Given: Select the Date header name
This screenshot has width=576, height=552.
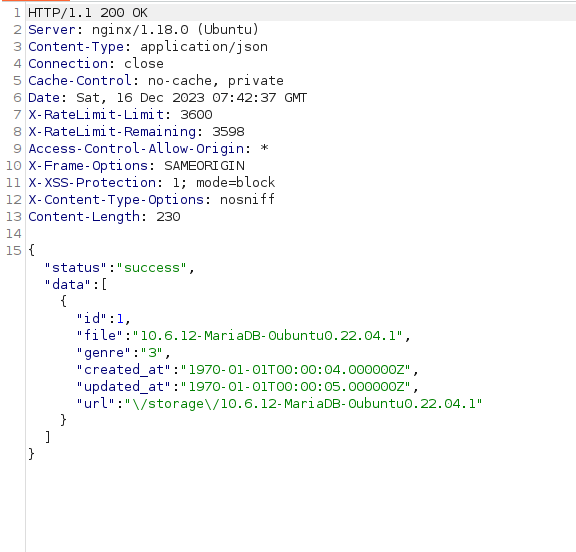Looking at the screenshot, I should pyautogui.click(x=44, y=98).
